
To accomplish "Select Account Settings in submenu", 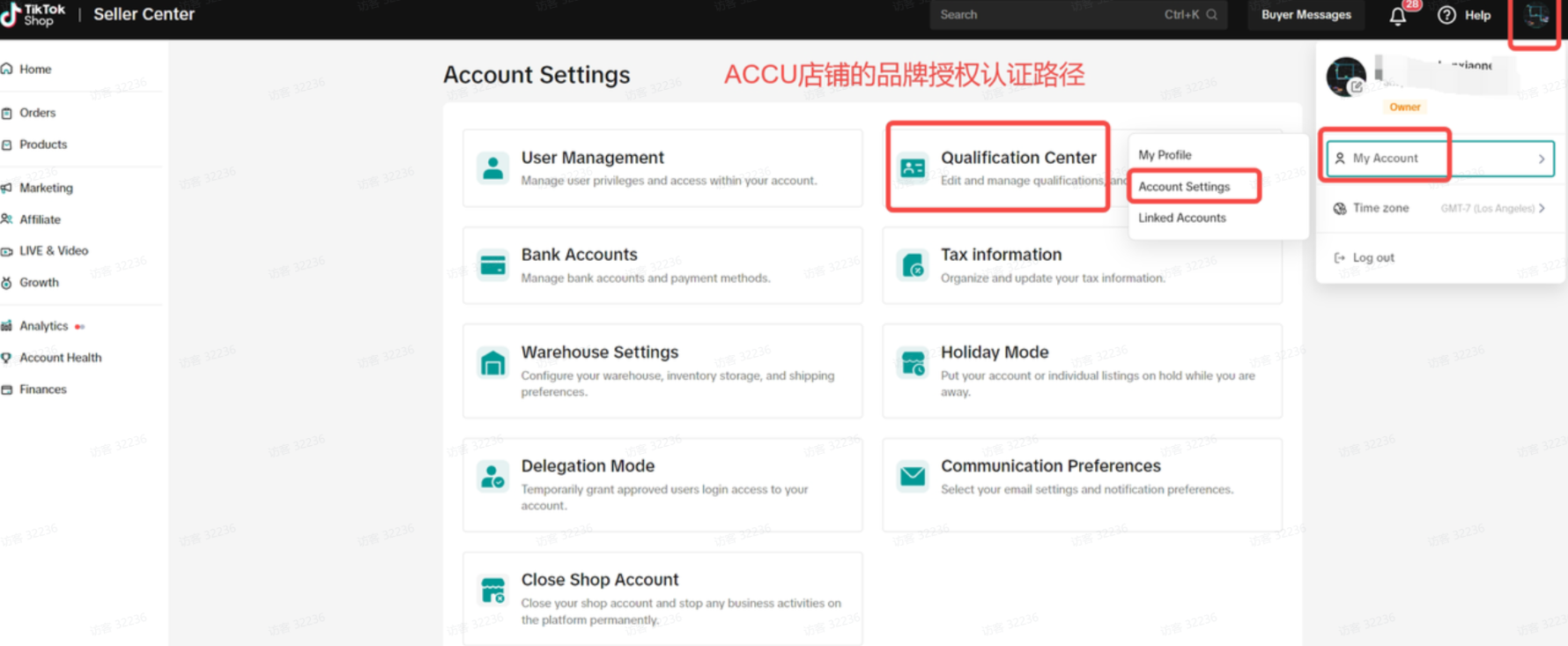I will click(1183, 187).
